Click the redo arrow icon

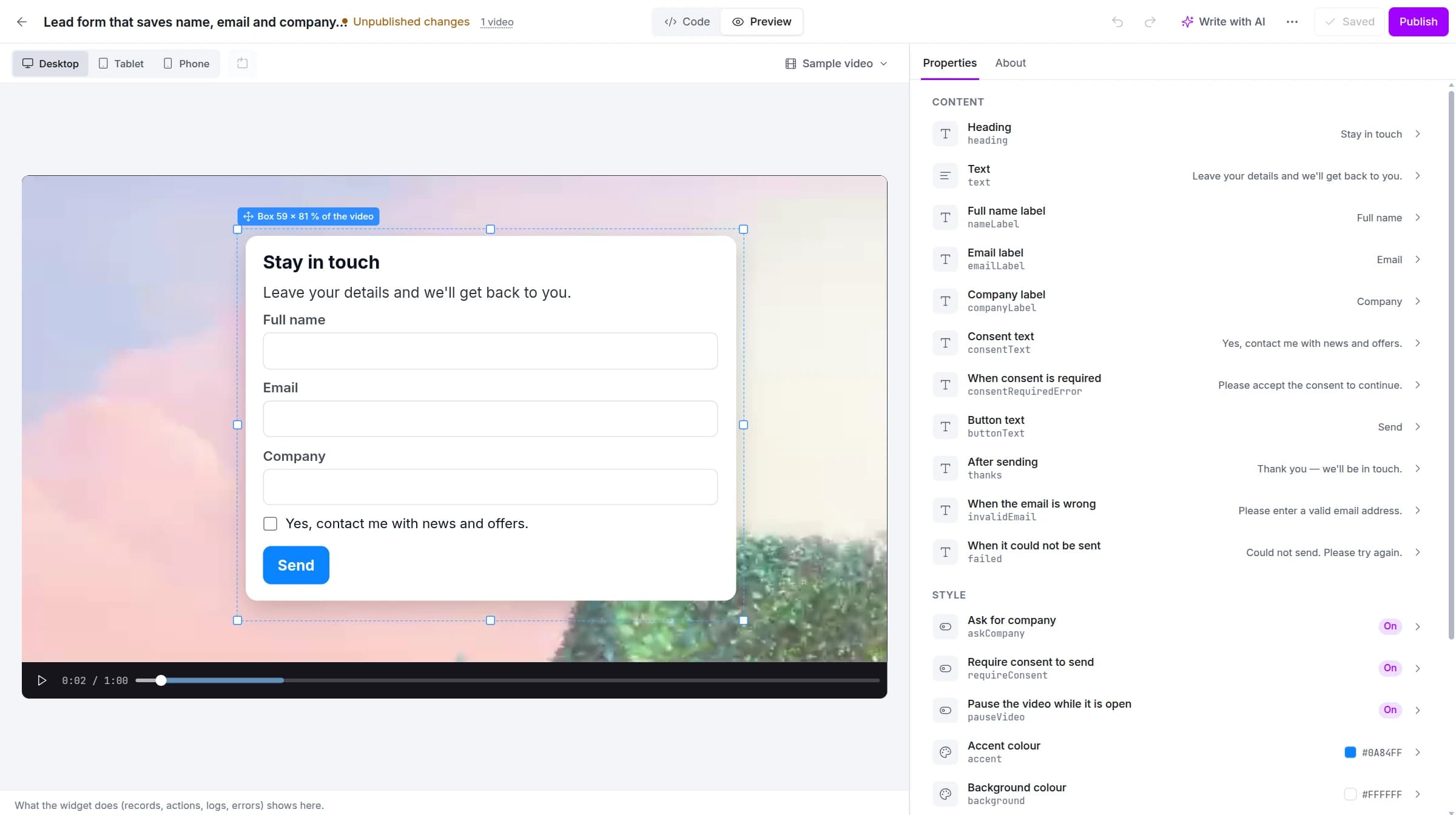[1150, 22]
